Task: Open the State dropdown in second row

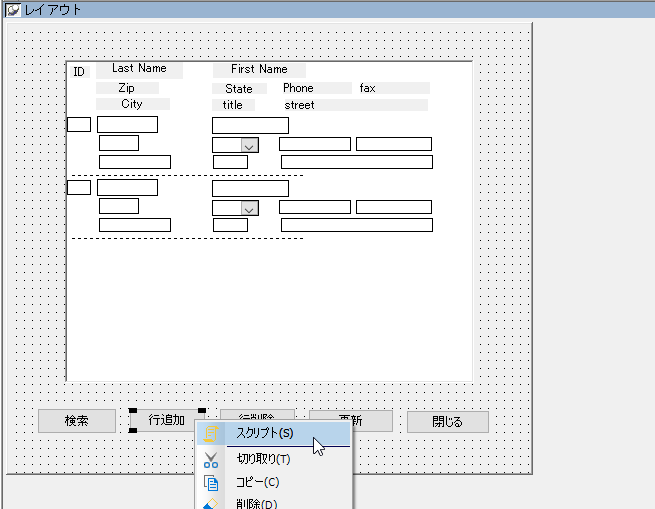Action: [x=249, y=207]
